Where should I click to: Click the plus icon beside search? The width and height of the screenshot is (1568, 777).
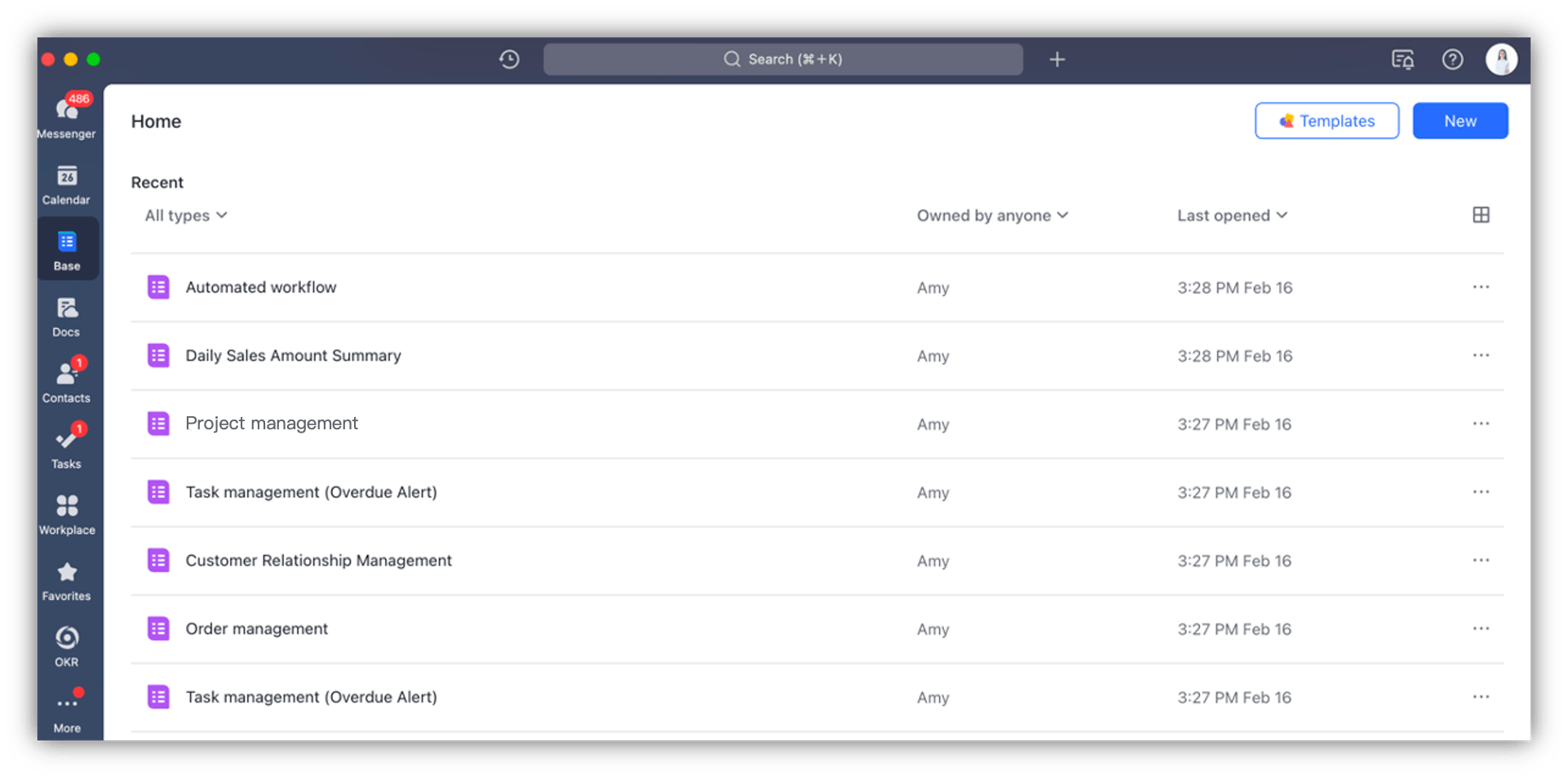(x=1057, y=59)
